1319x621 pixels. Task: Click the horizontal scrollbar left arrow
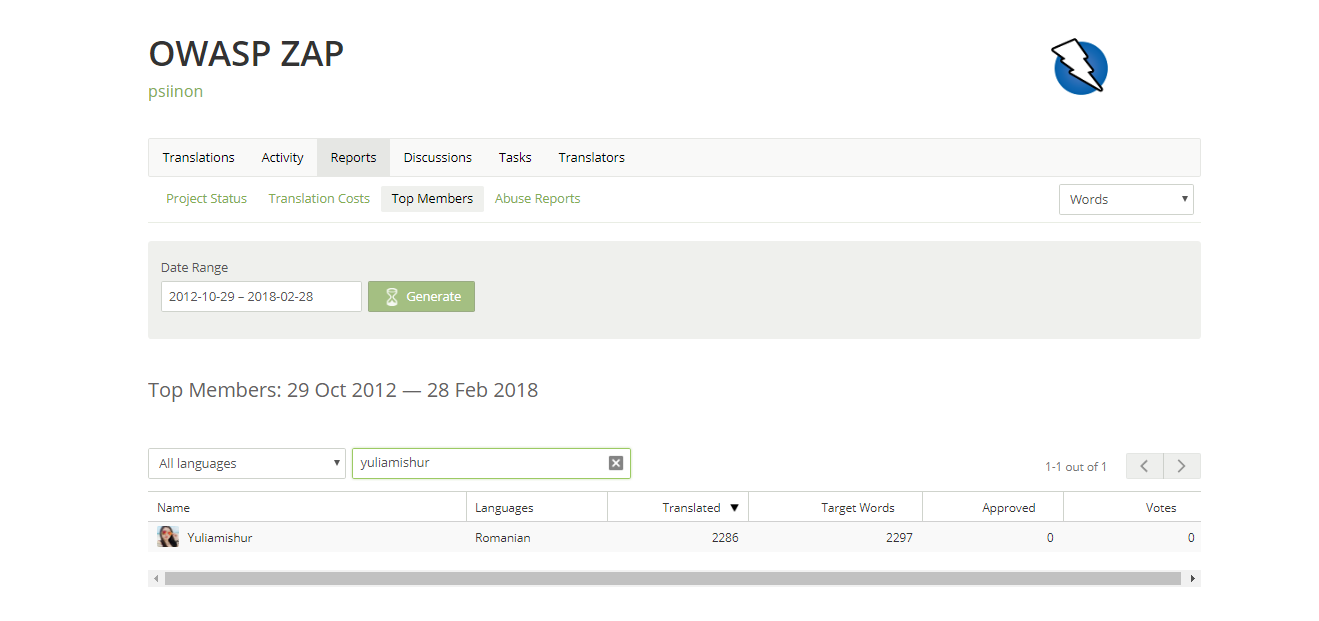(156, 578)
